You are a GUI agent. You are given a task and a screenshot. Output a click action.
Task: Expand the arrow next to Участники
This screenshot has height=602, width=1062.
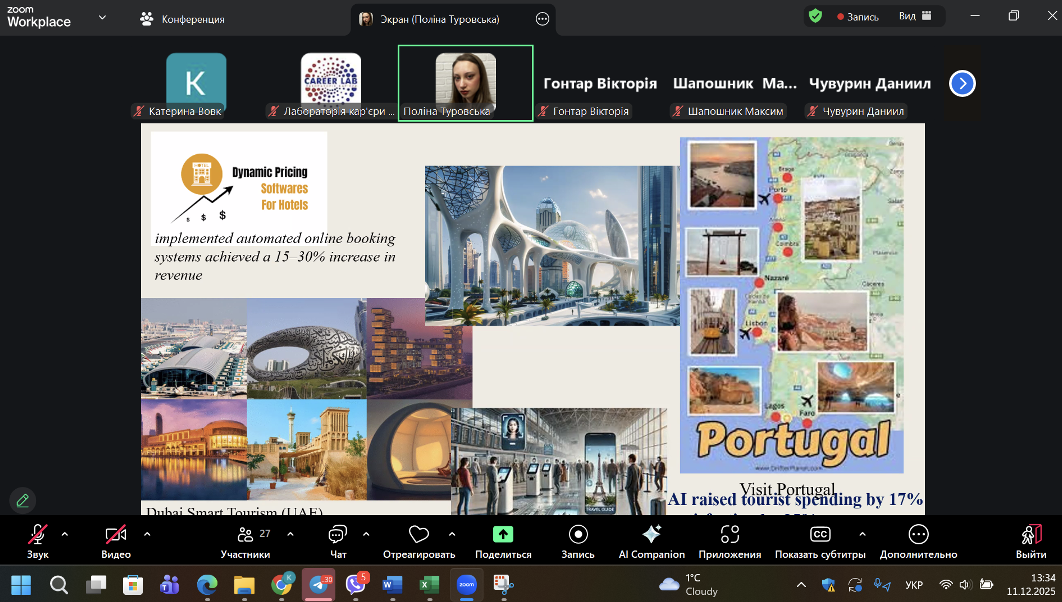(x=290, y=533)
